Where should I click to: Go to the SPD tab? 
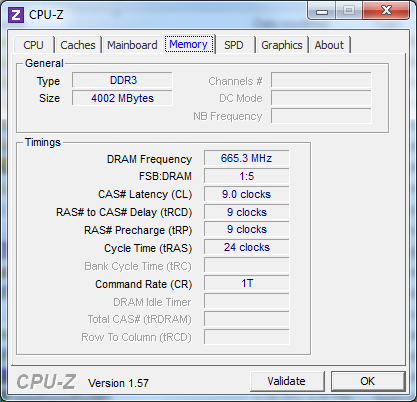coord(234,45)
